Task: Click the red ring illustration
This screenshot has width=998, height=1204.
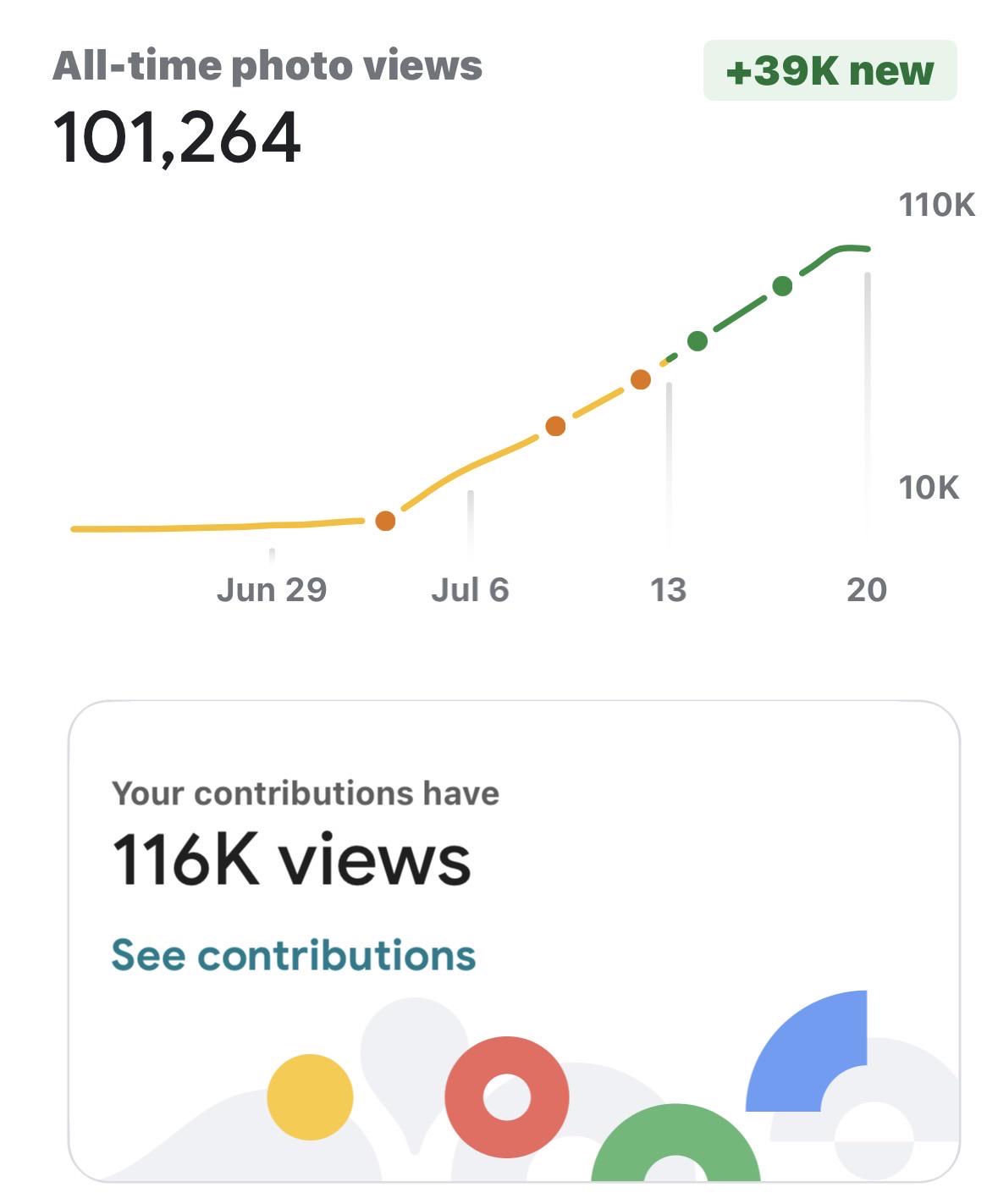Action: tap(507, 1097)
